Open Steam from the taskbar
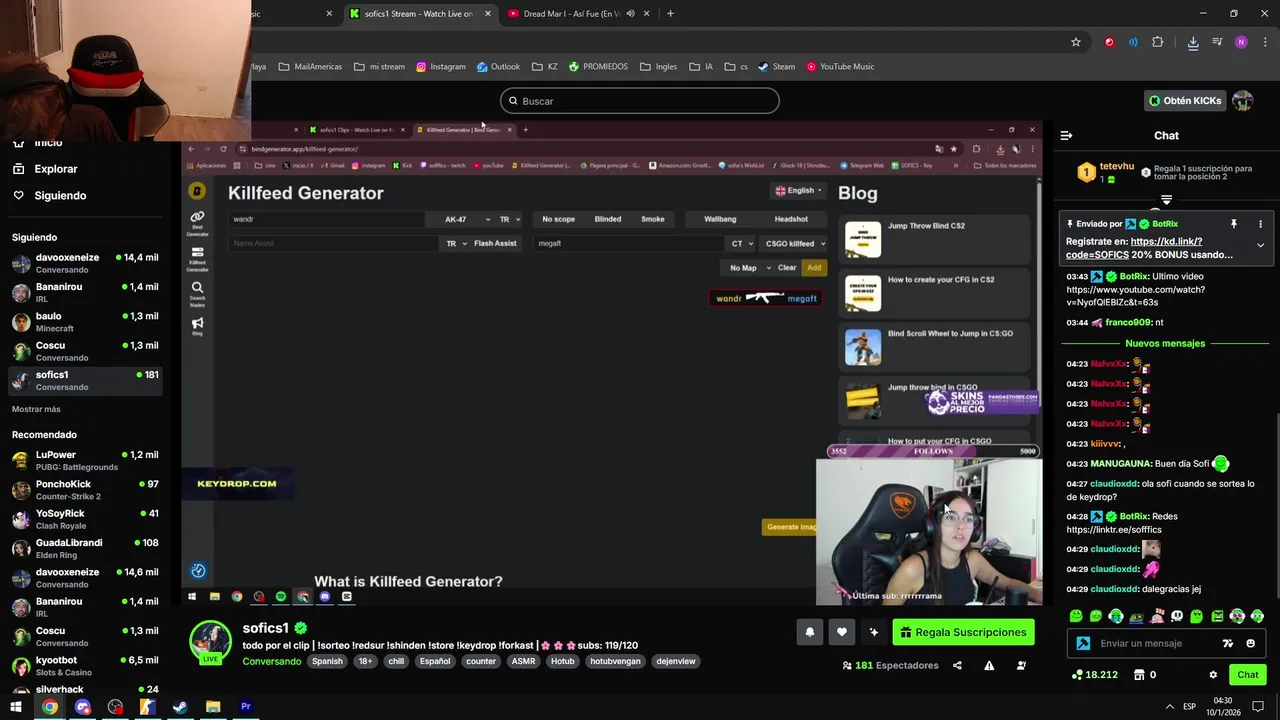The image size is (1280, 720). tap(180, 707)
